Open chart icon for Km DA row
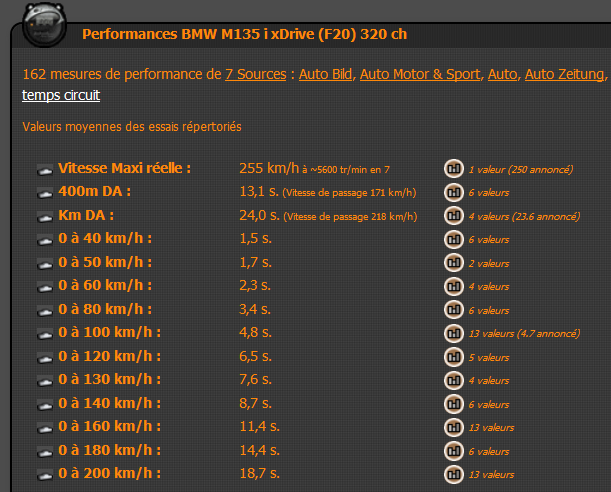Screen dimensions: 611x492 coord(454,216)
